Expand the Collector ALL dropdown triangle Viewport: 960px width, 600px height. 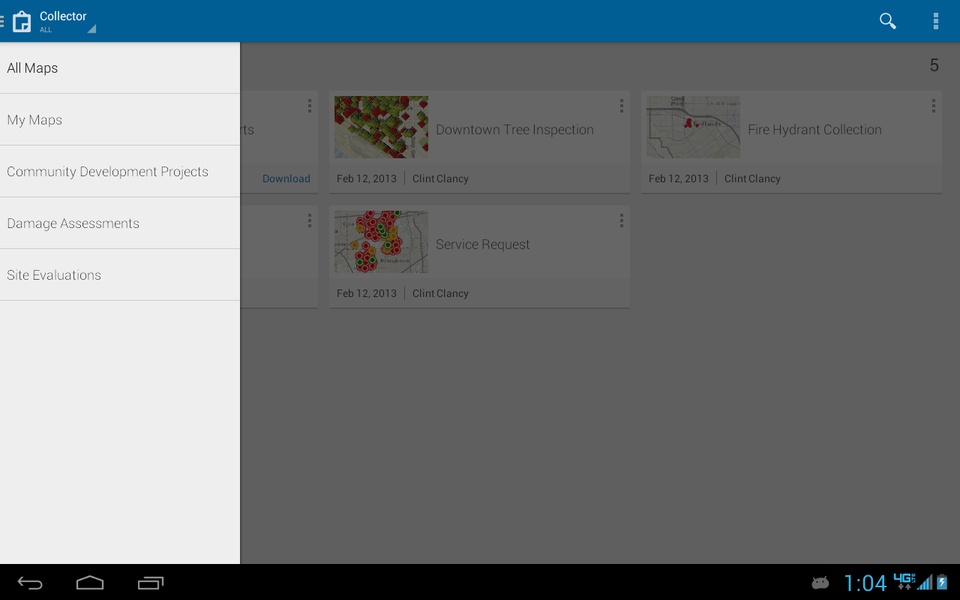(91, 29)
